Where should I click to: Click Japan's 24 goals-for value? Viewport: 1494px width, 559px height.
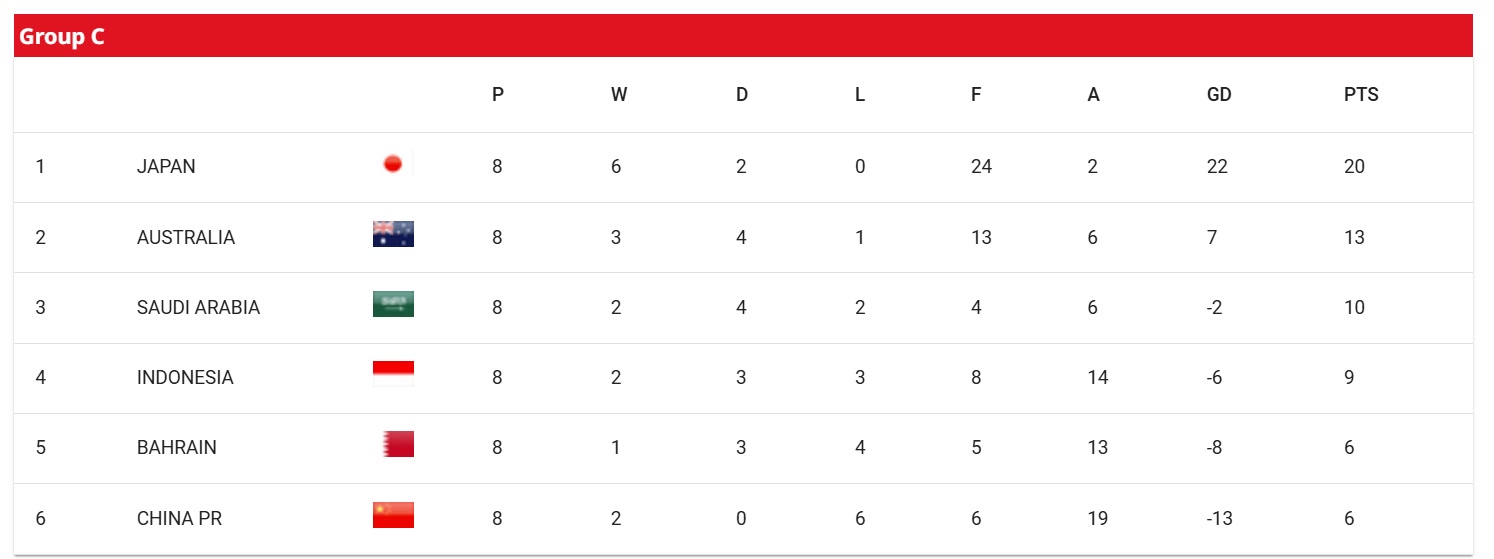(x=981, y=167)
